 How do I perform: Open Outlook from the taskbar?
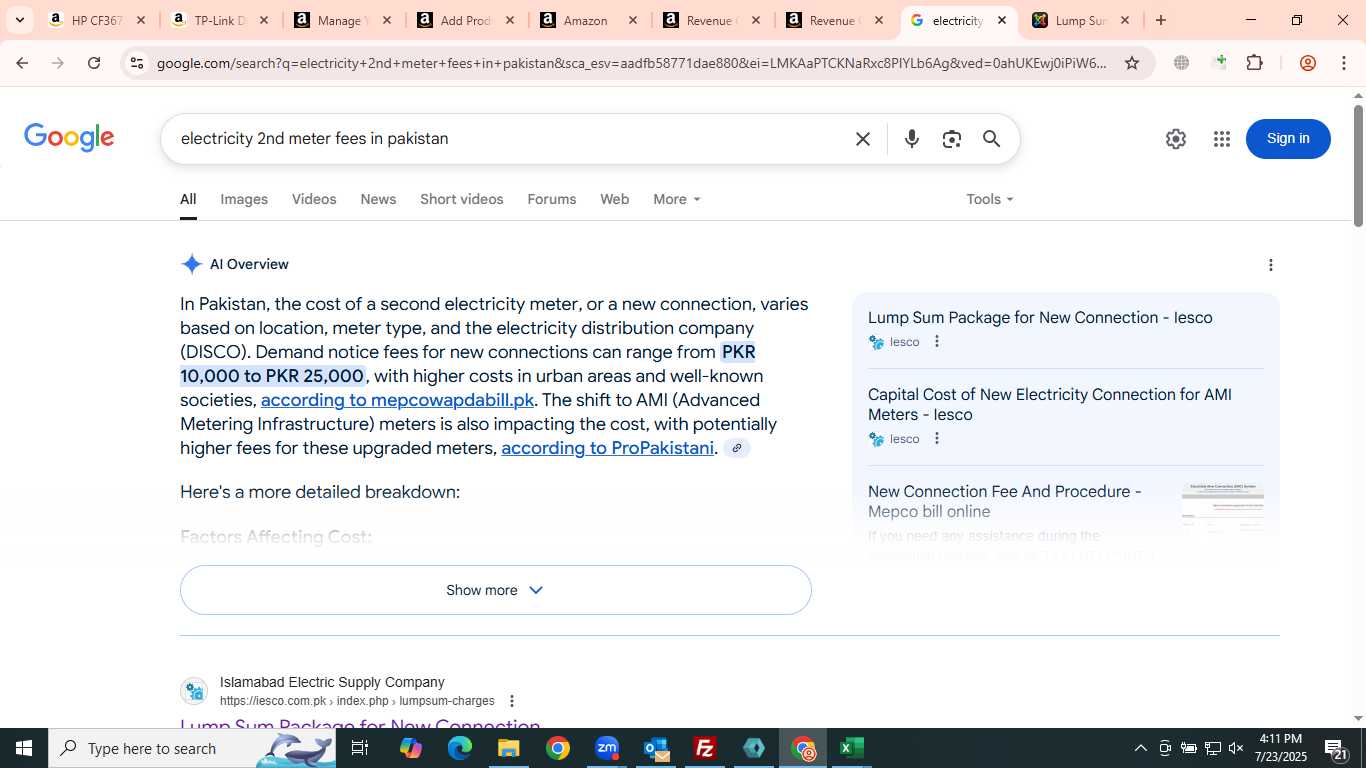click(x=656, y=748)
